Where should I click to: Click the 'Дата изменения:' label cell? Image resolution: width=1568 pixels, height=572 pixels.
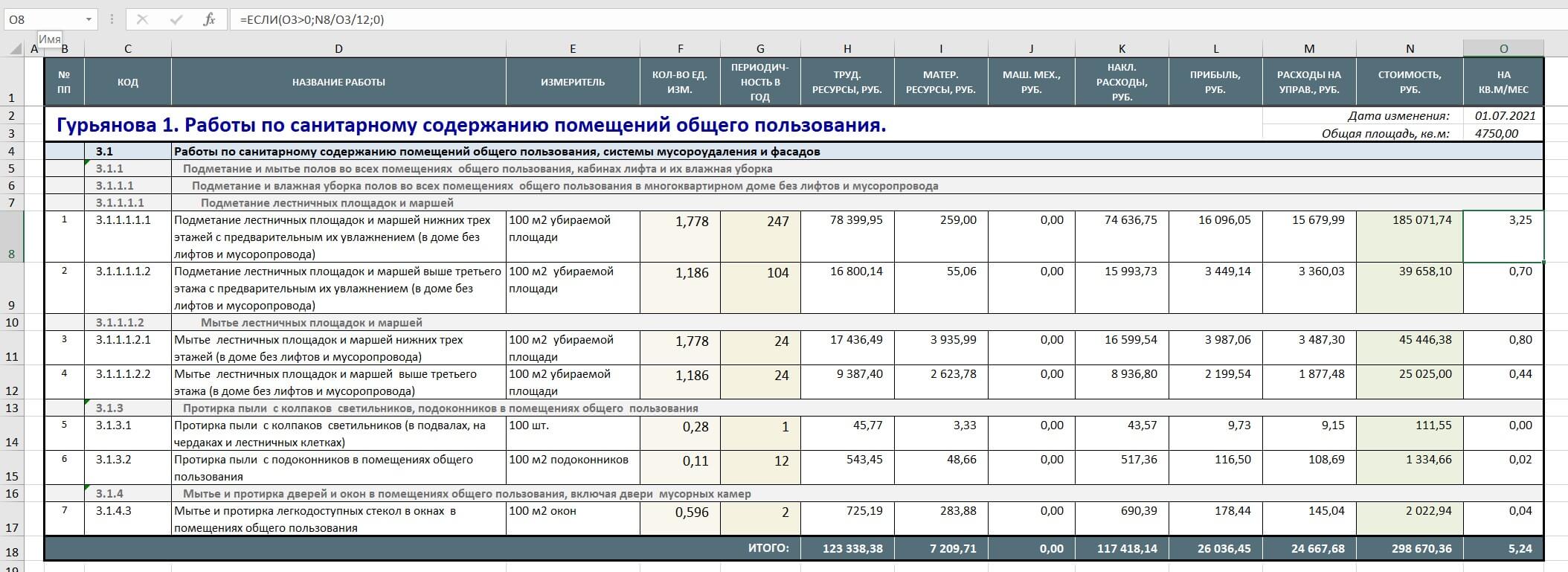point(1363,116)
